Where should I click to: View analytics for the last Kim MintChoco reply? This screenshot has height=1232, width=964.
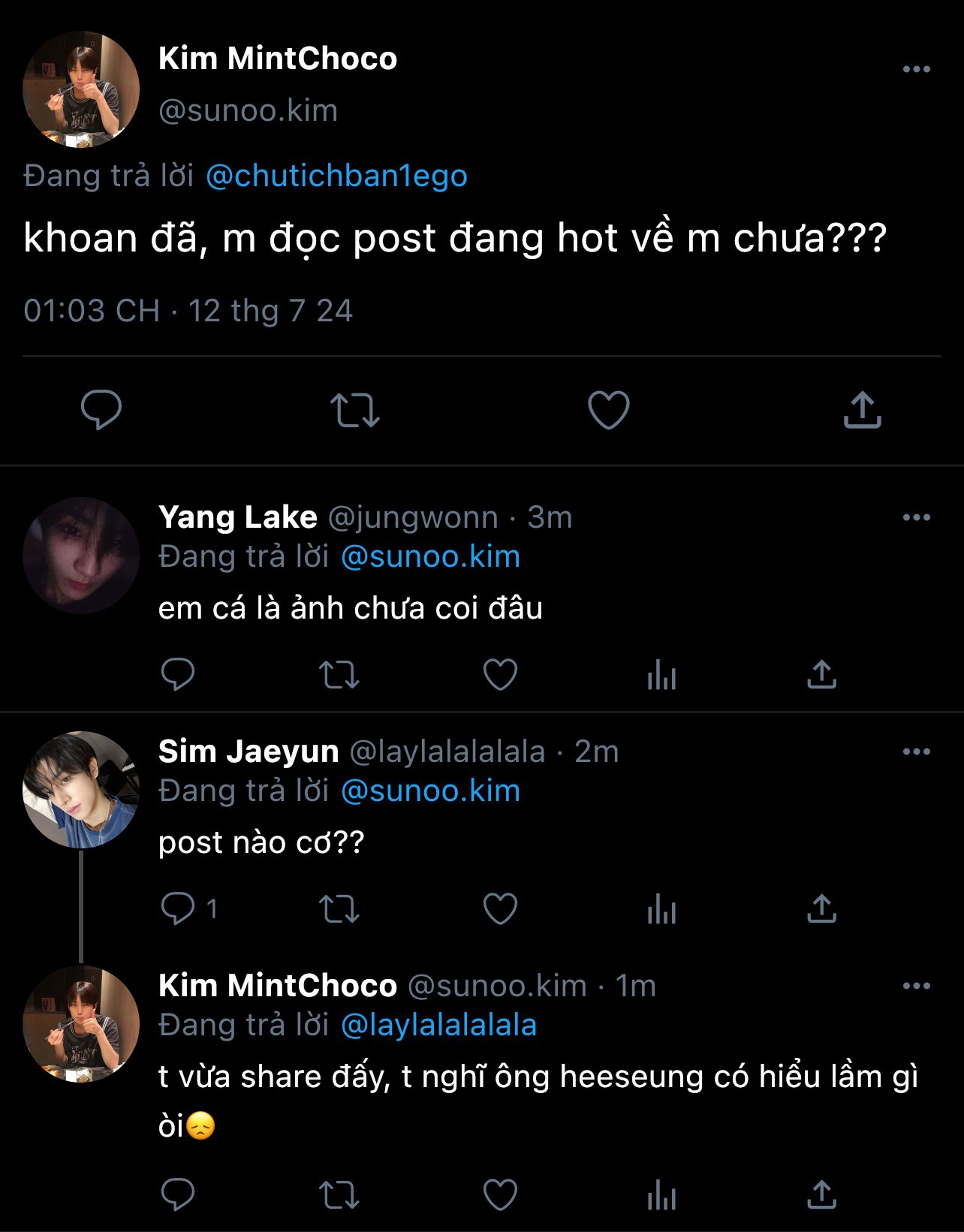(x=661, y=1195)
